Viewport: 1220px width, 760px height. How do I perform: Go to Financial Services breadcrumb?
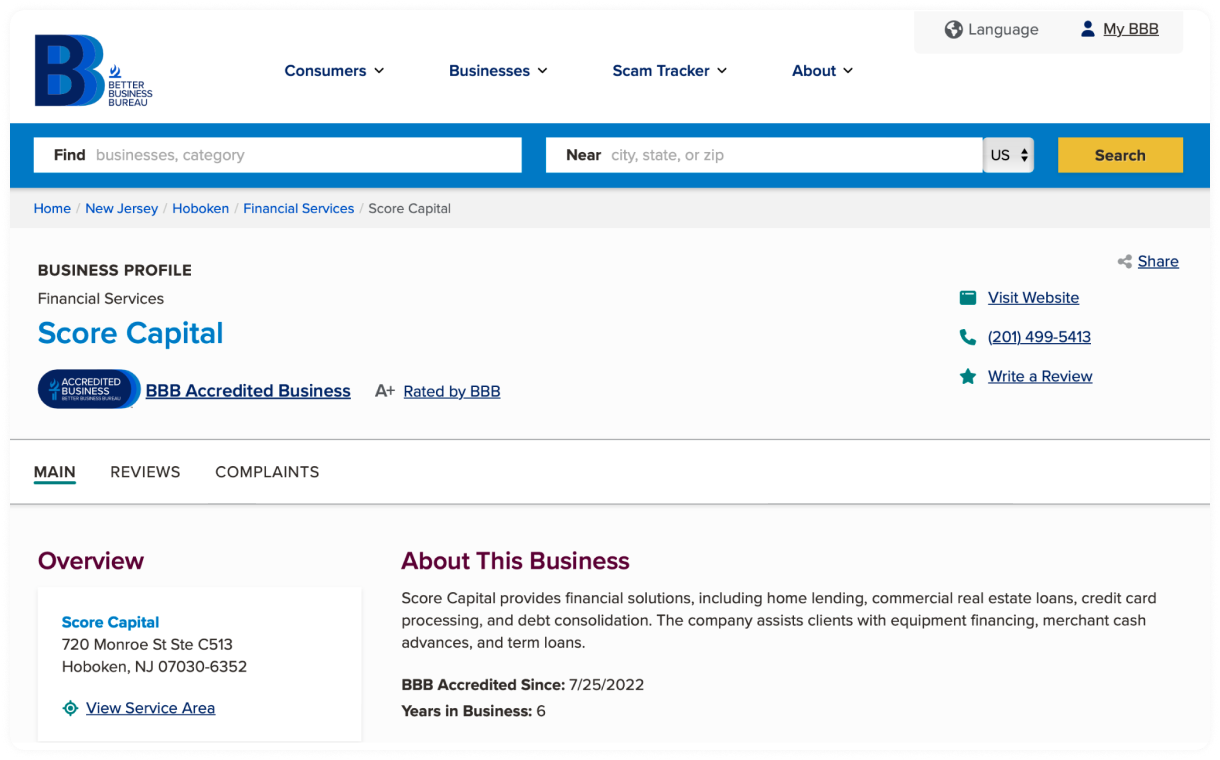[298, 209]
